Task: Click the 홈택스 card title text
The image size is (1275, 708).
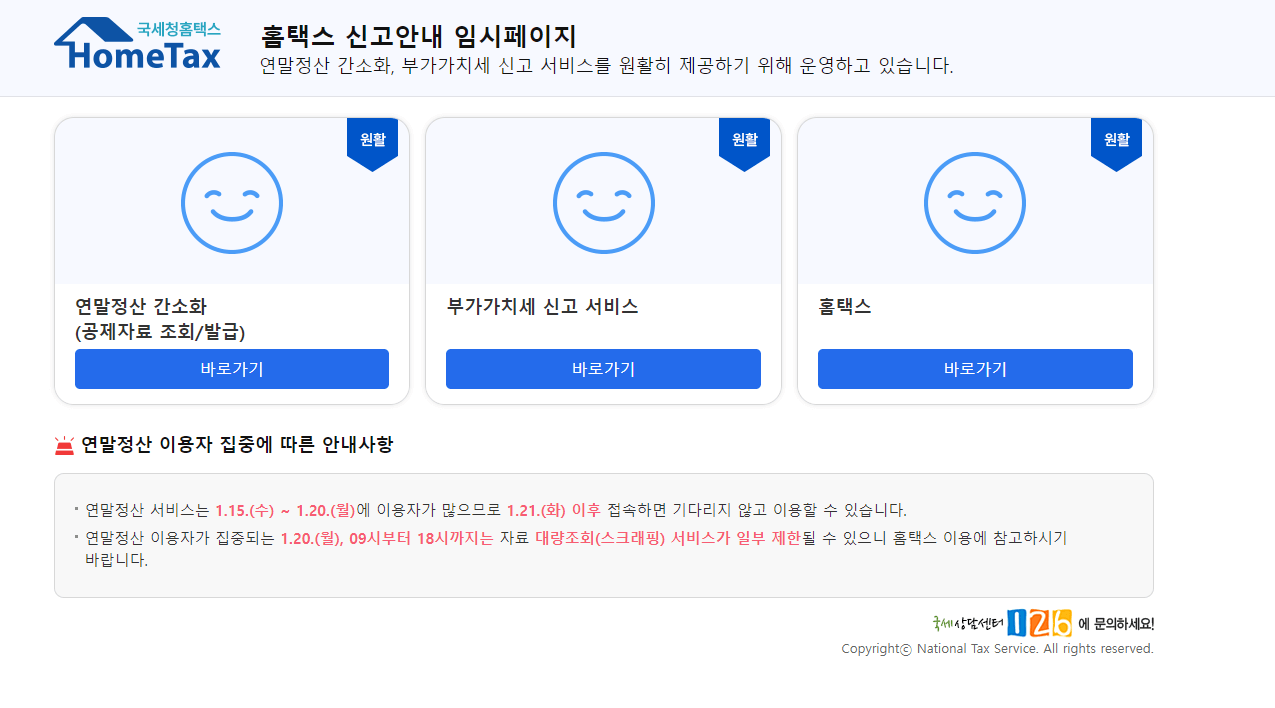Action: 845,307
